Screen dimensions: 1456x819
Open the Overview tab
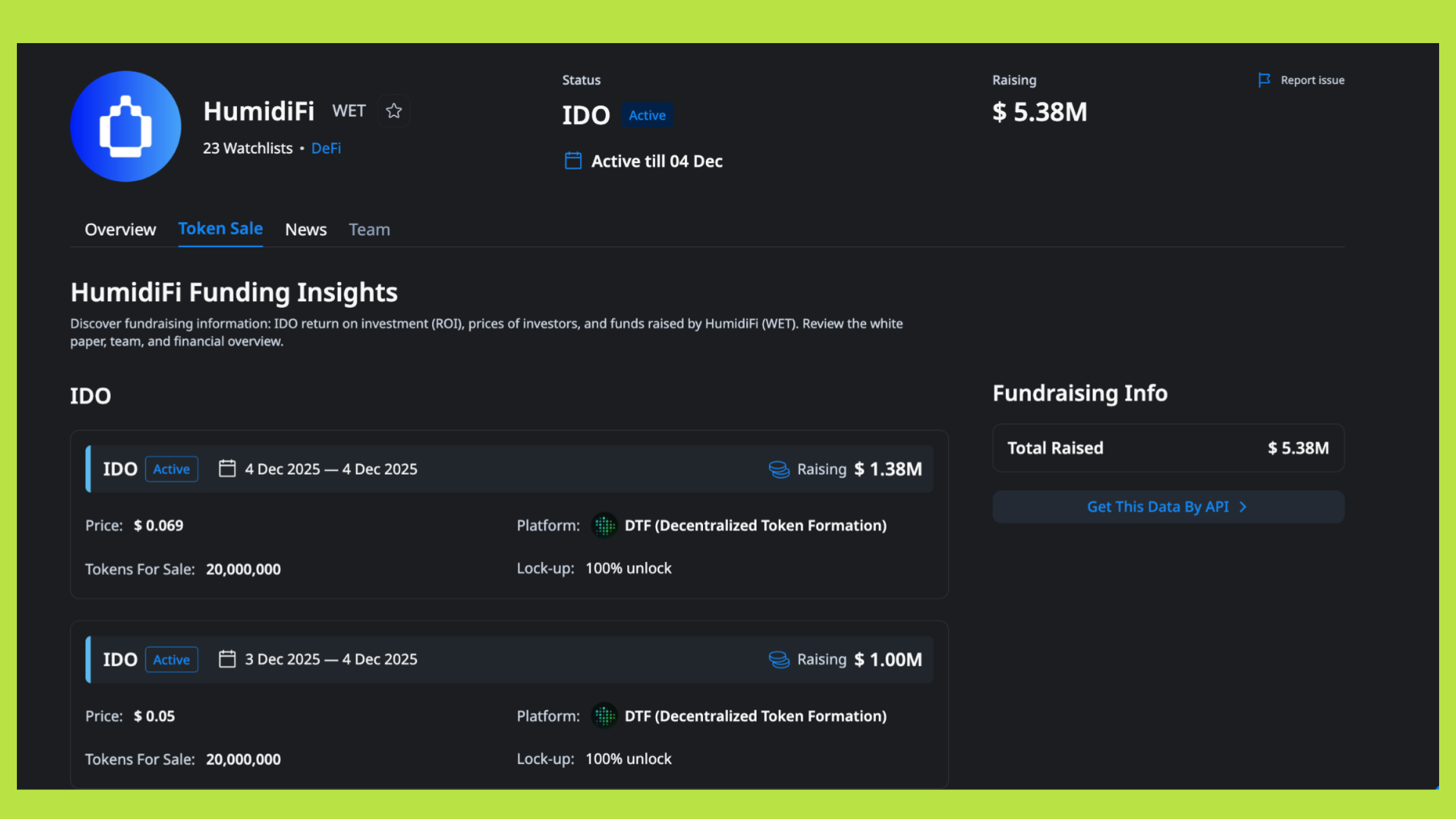pyautogui.click(x=120, y=230)
